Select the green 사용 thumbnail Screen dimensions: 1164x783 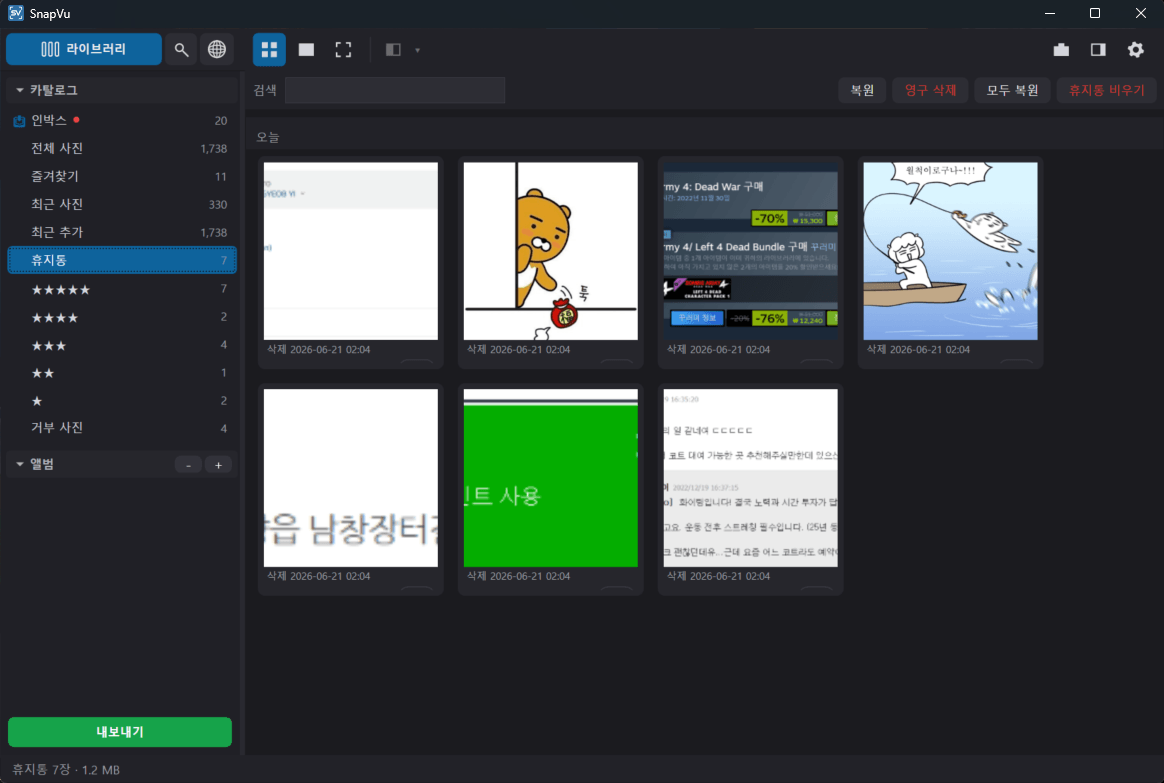pos(550,478)
